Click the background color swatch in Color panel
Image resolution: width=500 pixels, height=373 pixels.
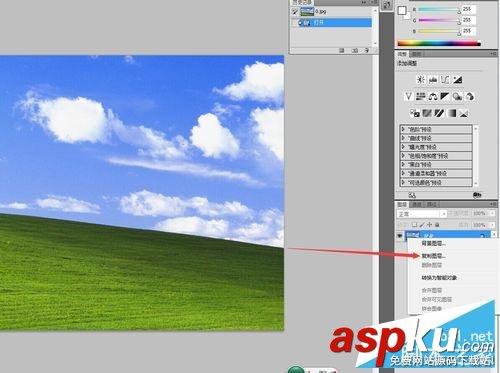pos(408,16)
